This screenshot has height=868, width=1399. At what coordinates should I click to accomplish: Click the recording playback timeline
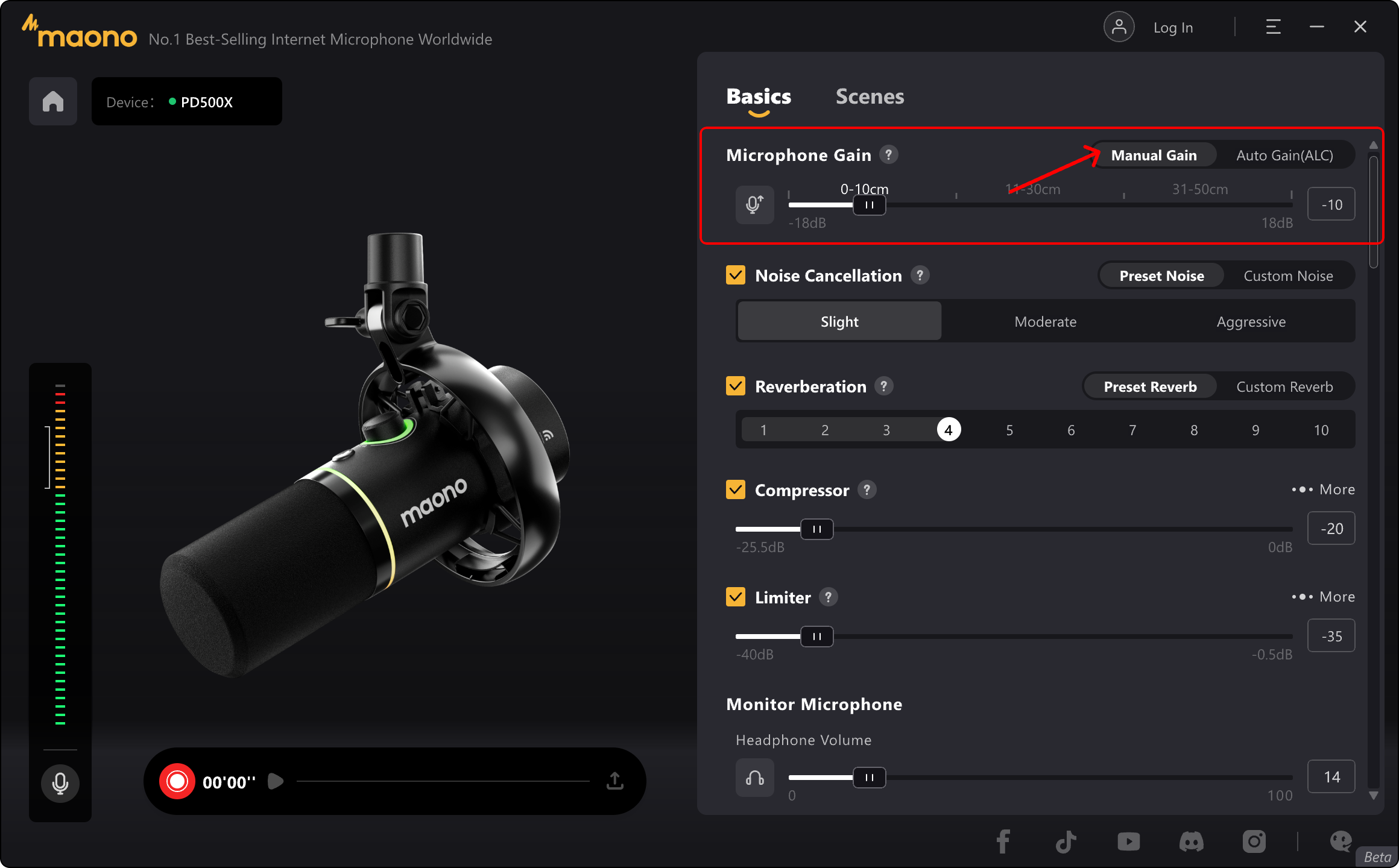[x=443, y=781]
